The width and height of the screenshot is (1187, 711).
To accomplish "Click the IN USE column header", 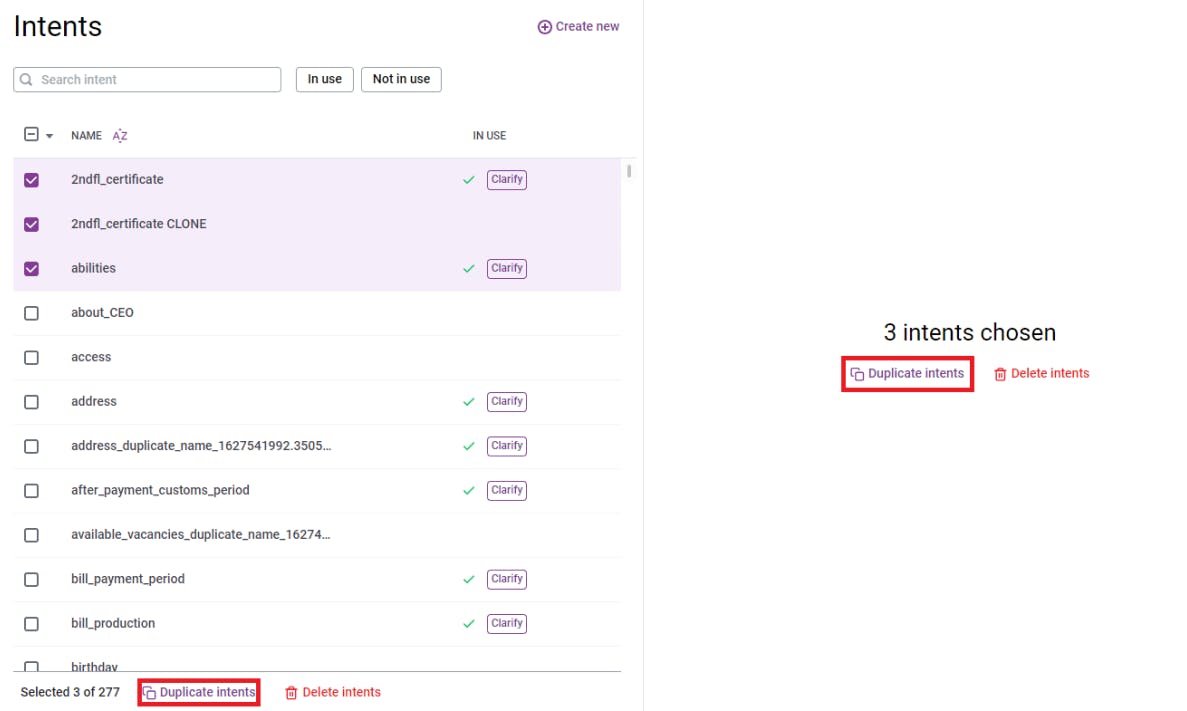I will pos(489,136).
